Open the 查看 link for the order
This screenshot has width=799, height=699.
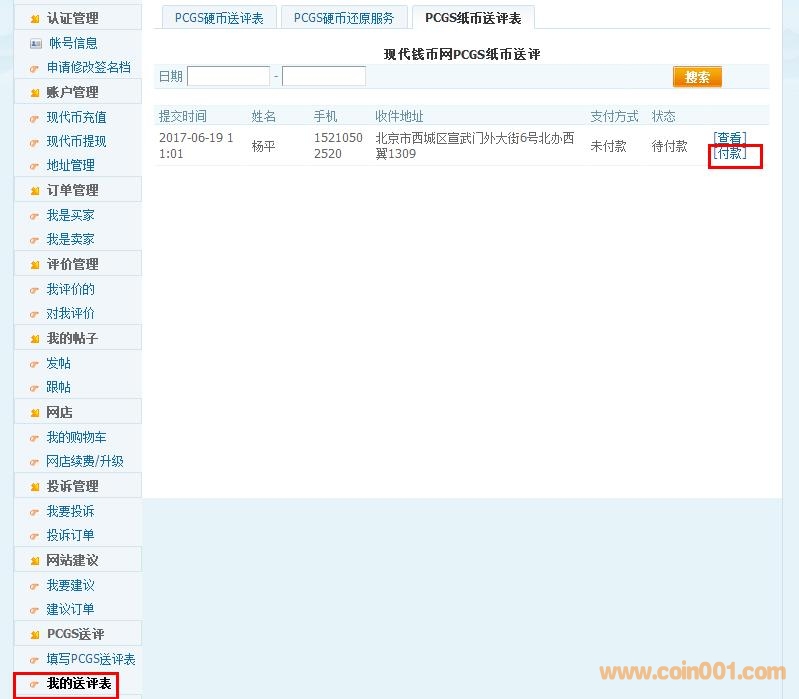coord(729,138)
